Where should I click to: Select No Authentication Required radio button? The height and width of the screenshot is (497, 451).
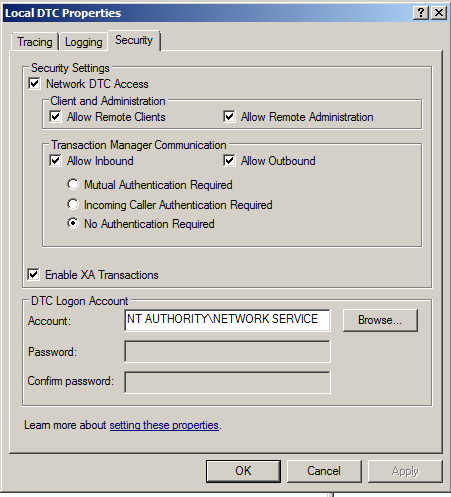click(x=73, y=223)
